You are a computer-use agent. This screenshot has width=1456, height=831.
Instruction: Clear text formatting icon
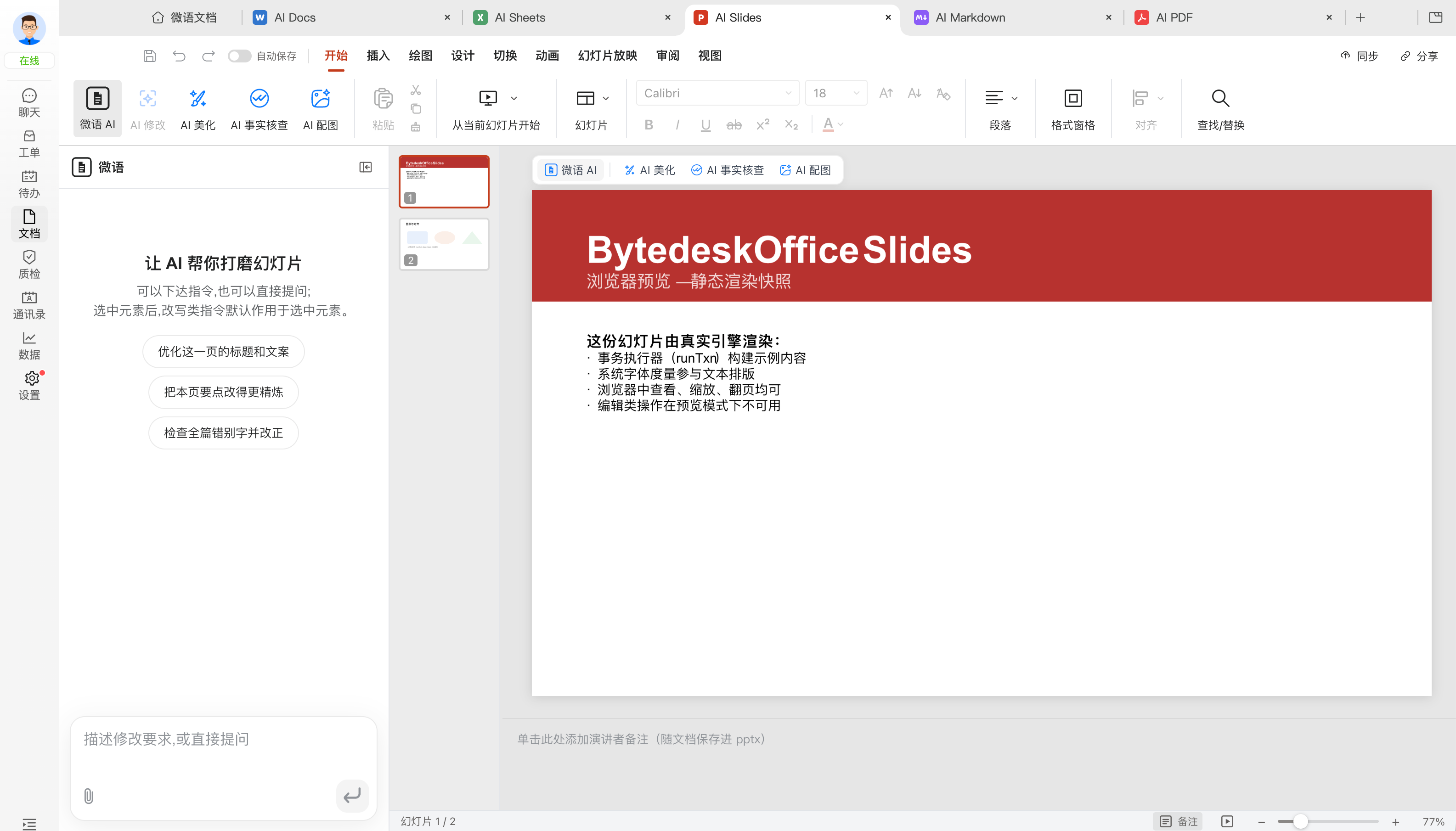pos(943,93)
